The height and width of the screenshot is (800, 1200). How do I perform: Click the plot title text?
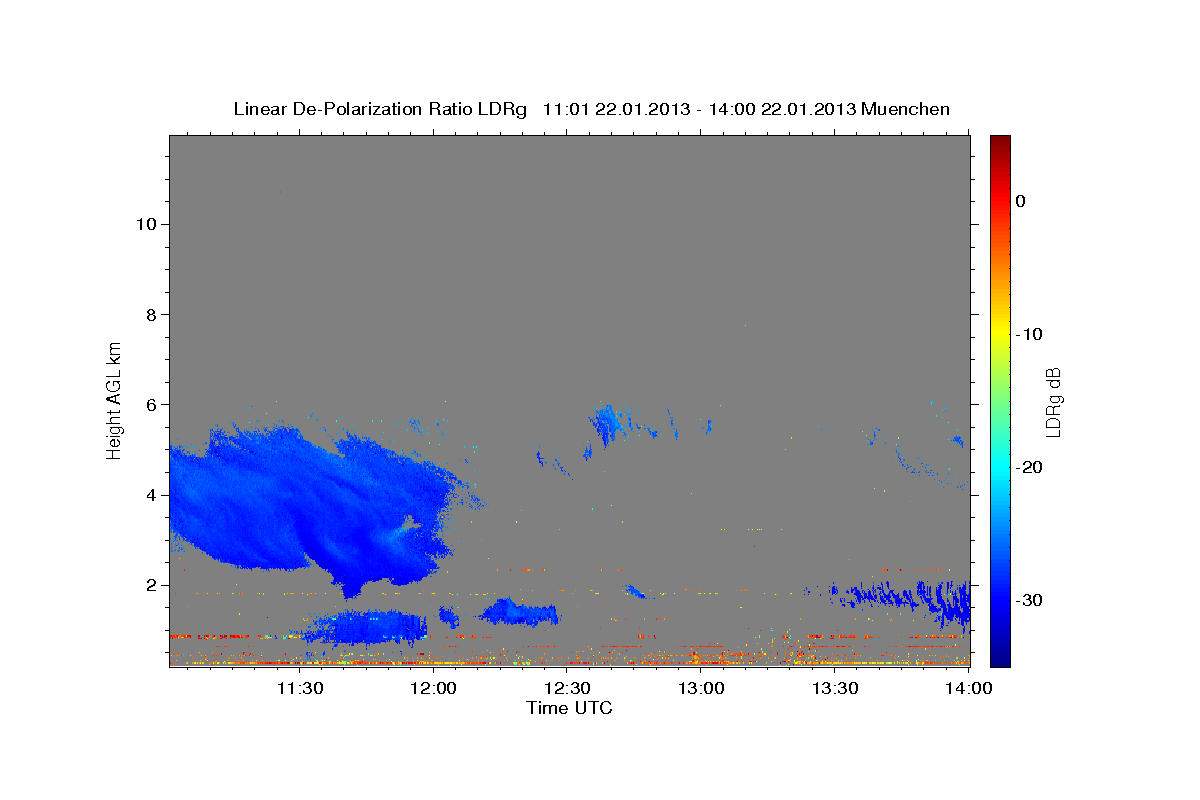tap(591, 109)
